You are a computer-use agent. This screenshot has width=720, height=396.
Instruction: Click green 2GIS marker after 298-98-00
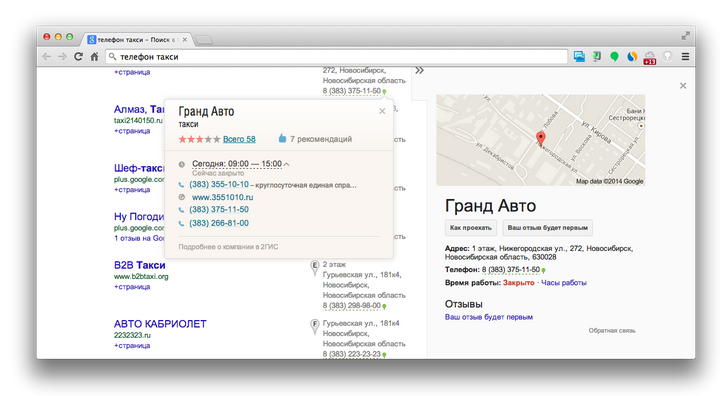(384, 306)
